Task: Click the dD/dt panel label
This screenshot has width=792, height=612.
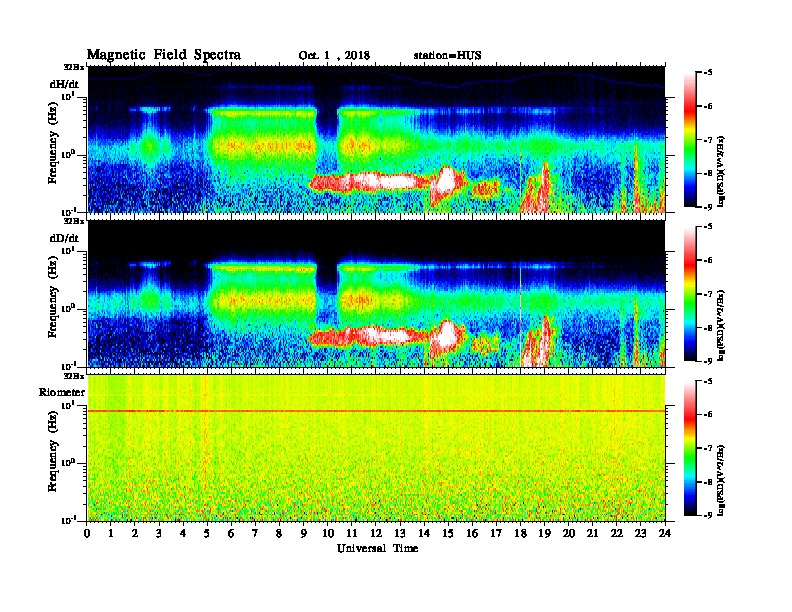Action: [x=64, y=238]
